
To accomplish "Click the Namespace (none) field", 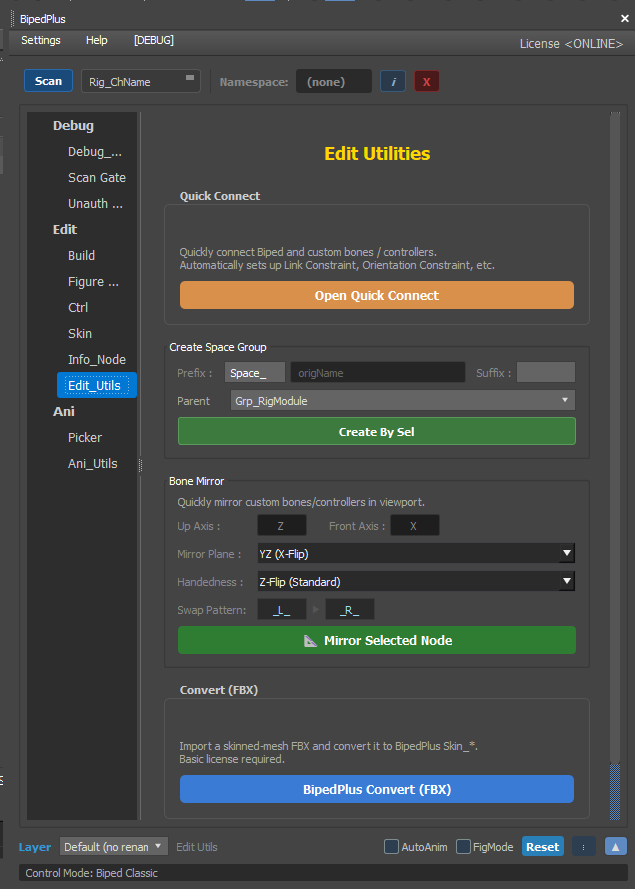I will 334,82.
